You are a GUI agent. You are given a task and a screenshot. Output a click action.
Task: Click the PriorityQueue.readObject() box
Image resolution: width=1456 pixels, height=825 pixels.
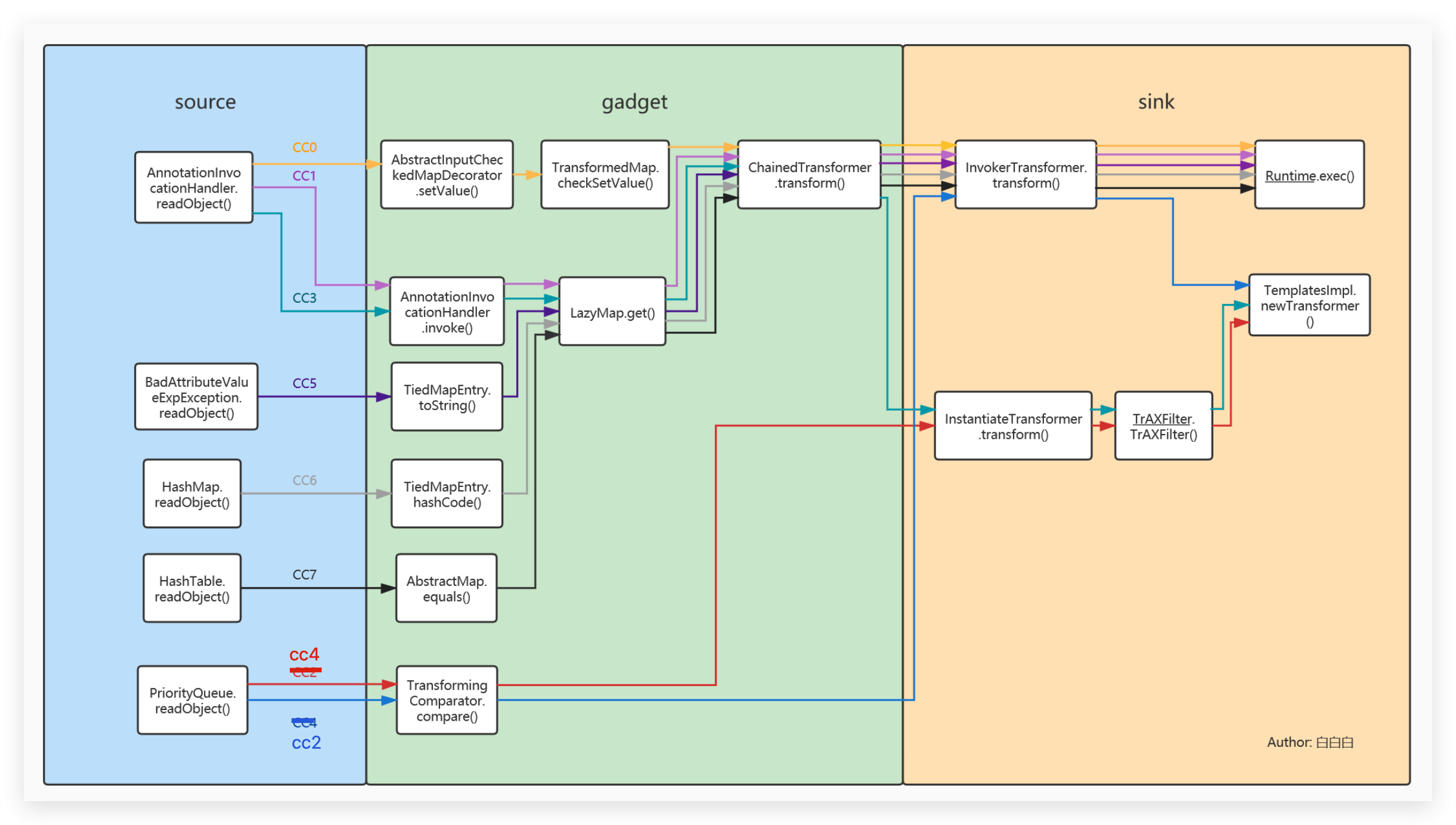click(x=193, y=700)
